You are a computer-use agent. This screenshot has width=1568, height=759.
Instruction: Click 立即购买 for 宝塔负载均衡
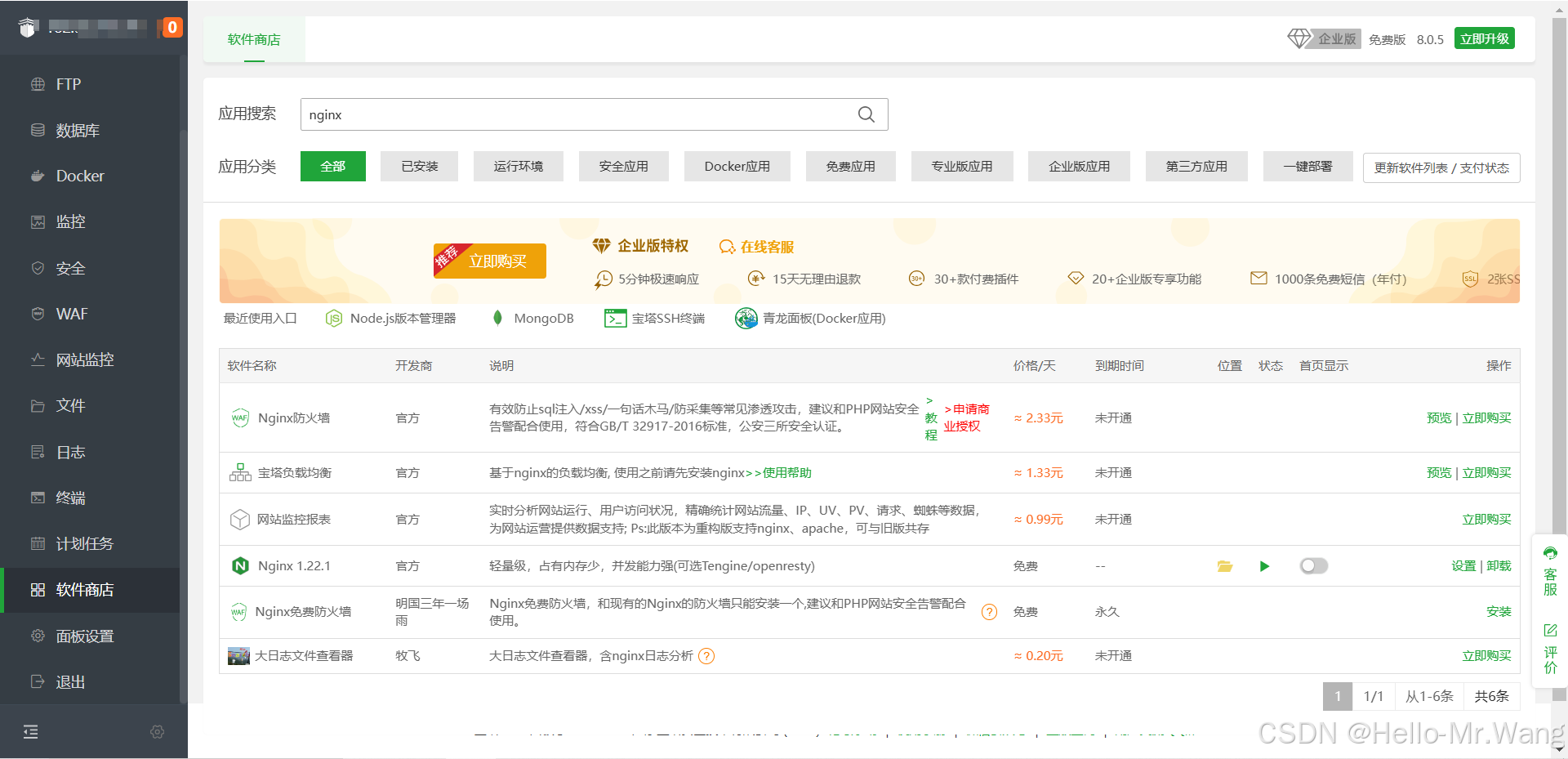coord(1486,472)
